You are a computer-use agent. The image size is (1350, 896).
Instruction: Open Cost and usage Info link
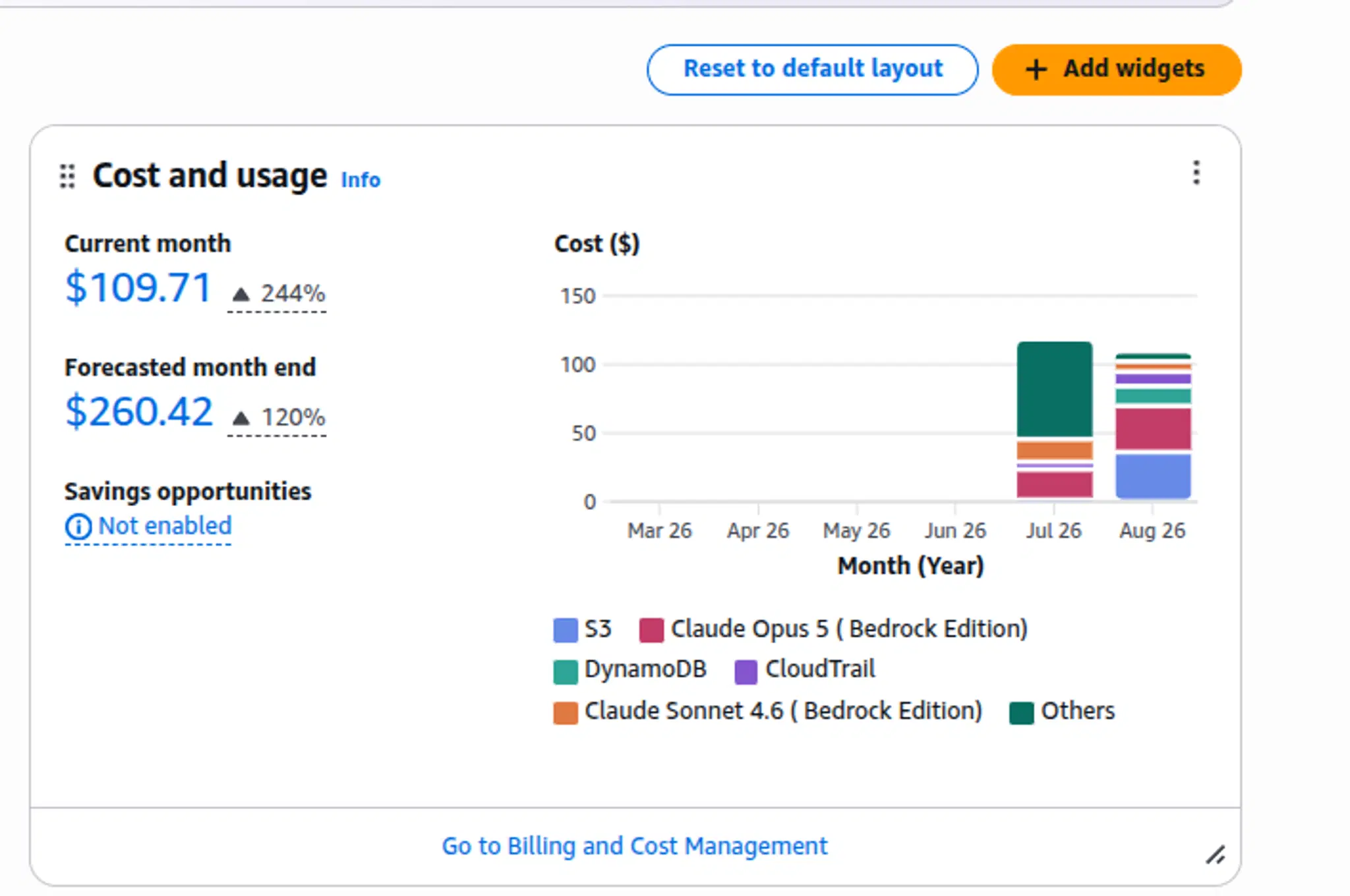pos(361,179)
